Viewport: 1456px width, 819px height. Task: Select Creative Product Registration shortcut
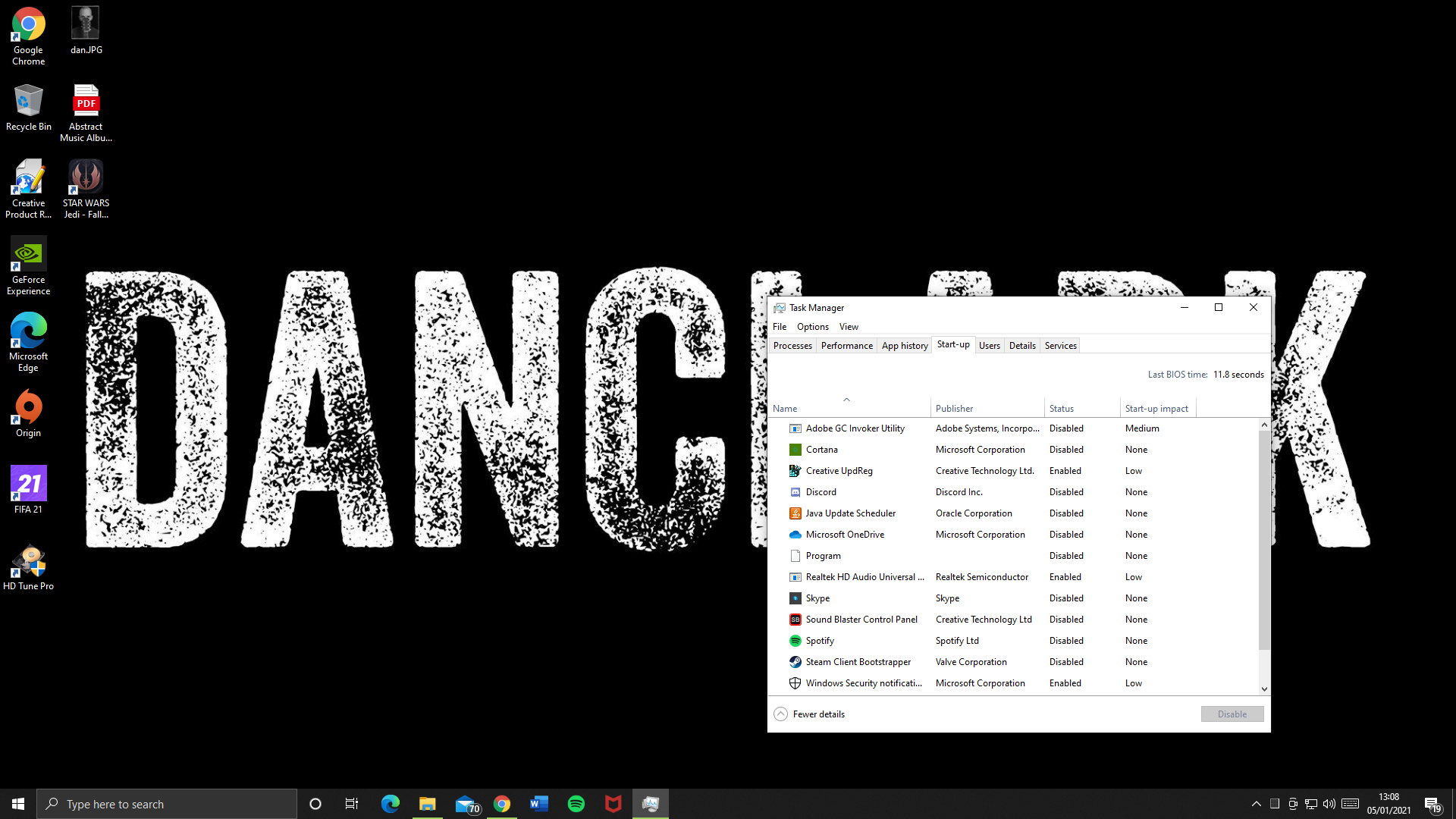click(28, 190)
